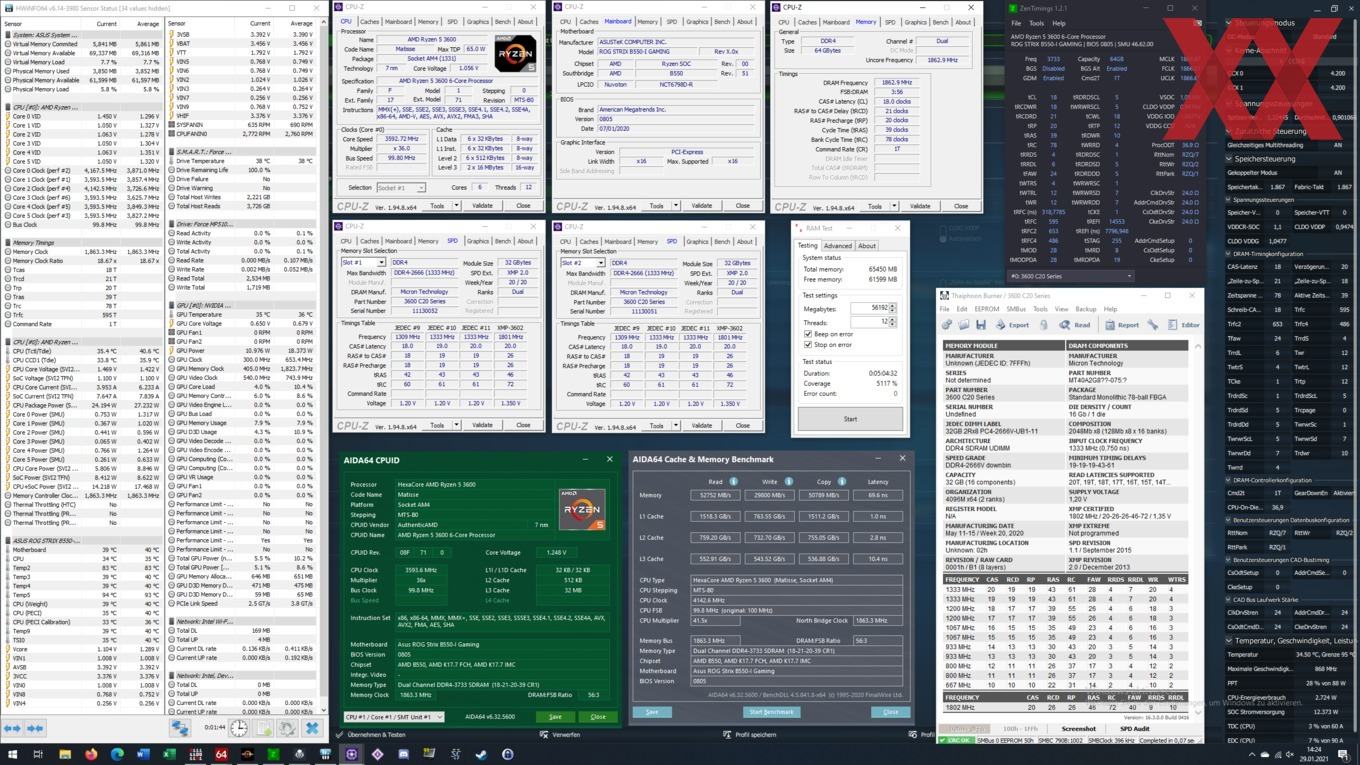Select SPD Audit tab in Thaiphoon Burner
This screenshot has width=1360, height=765.
[1134, 729]
